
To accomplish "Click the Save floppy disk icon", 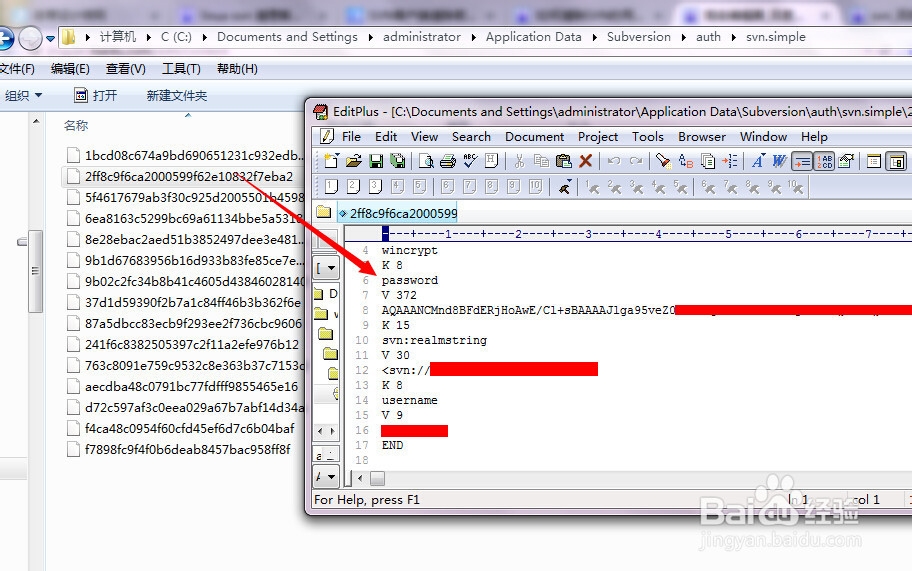I will (376, 160).
